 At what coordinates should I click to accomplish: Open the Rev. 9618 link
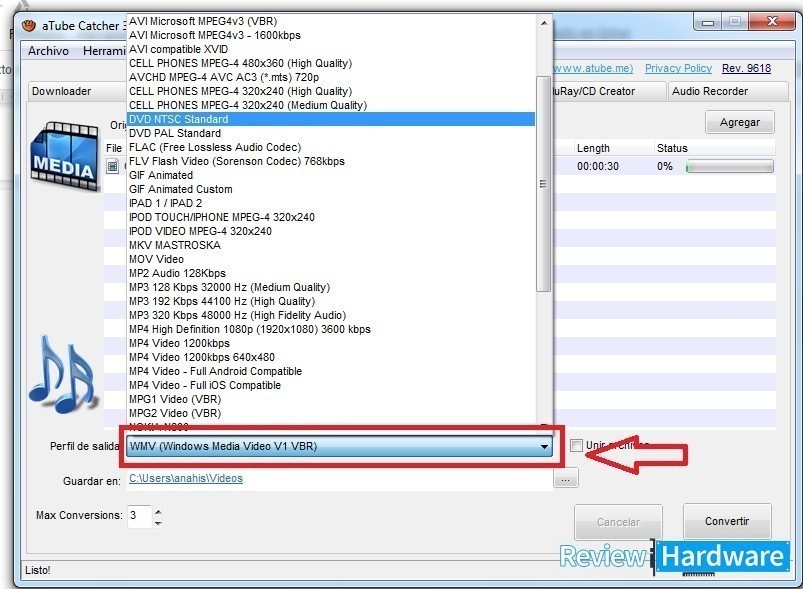click(746, 68)
